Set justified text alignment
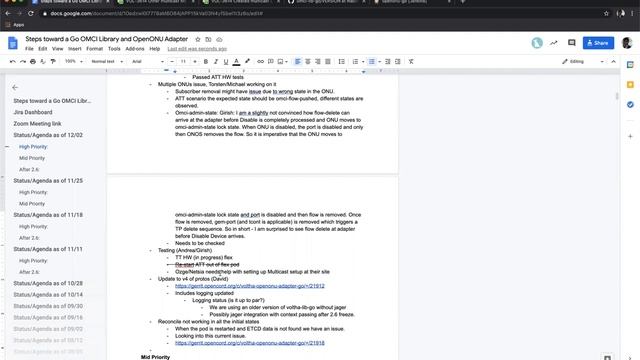The height and width of the screenshot is (360, 640). click(x=328, y=62)
